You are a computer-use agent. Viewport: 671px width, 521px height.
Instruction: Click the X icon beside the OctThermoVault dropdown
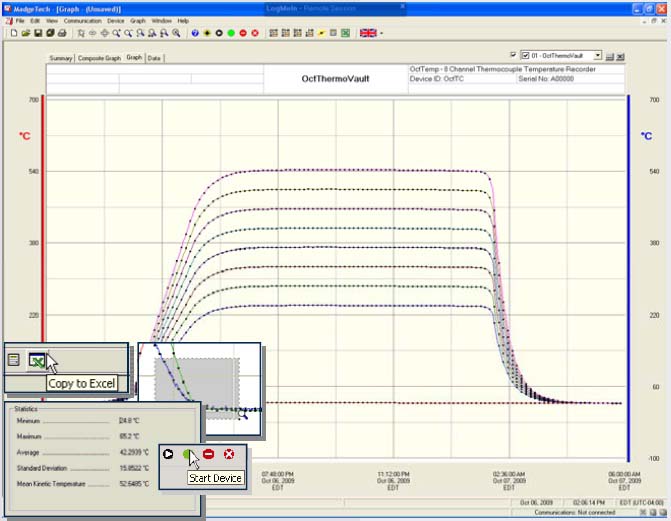[x=621, y=56]
